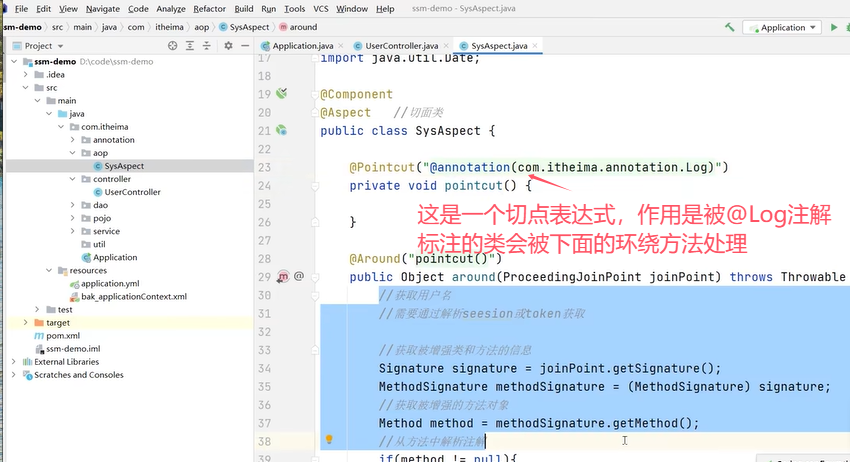The image size is (850, 462).
Task: Close the SysAspect.java tab
Action: (535, 46)
